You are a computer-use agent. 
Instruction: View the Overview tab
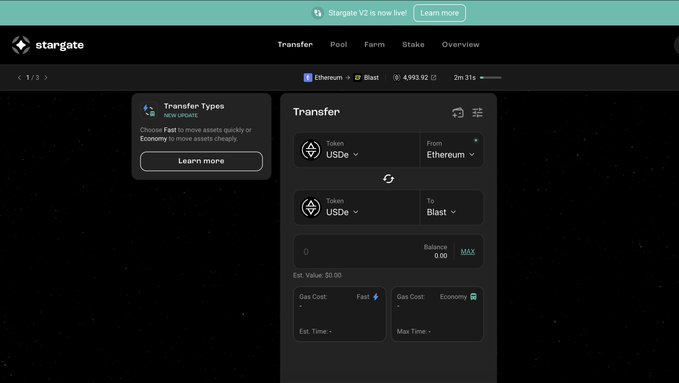click(460, 45)
